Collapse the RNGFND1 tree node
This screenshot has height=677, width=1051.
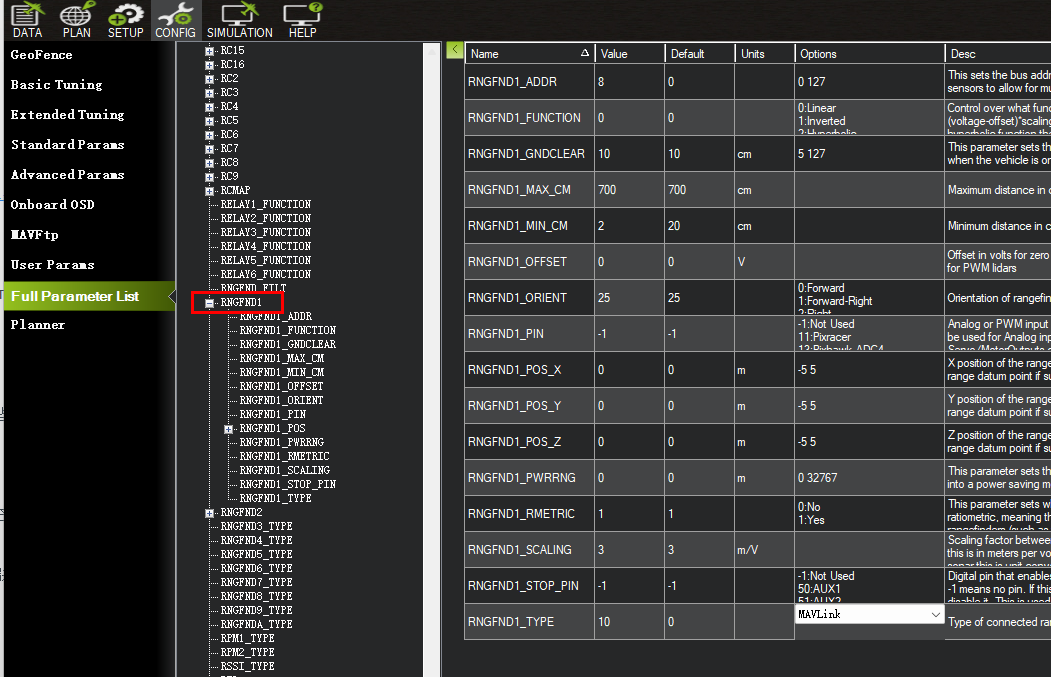click(209, 302)
